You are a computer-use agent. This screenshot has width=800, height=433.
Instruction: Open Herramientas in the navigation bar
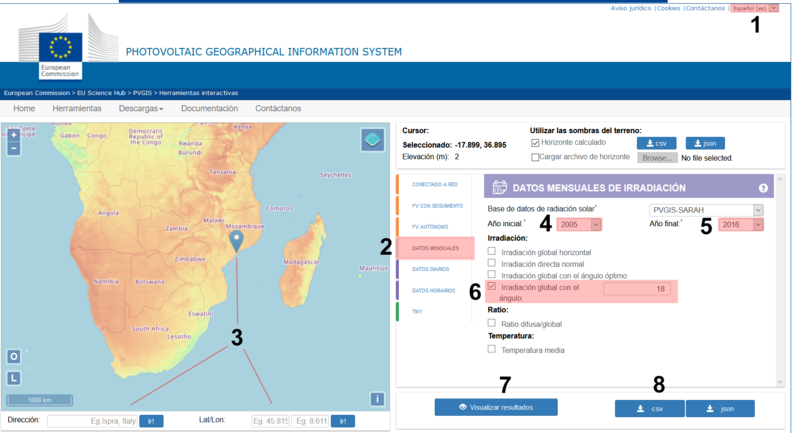(77, 108)
